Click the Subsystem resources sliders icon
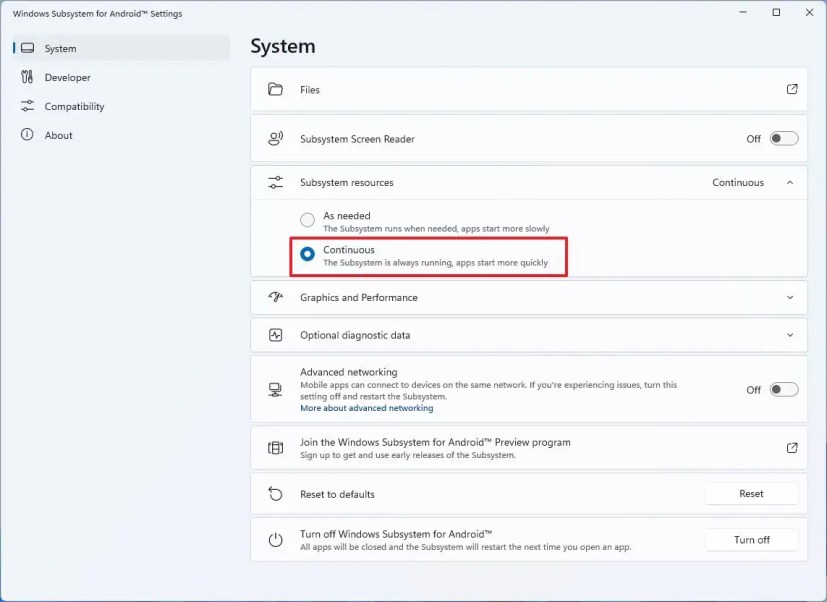Screen dimensions: 827x602 click(x=276, y=182)
